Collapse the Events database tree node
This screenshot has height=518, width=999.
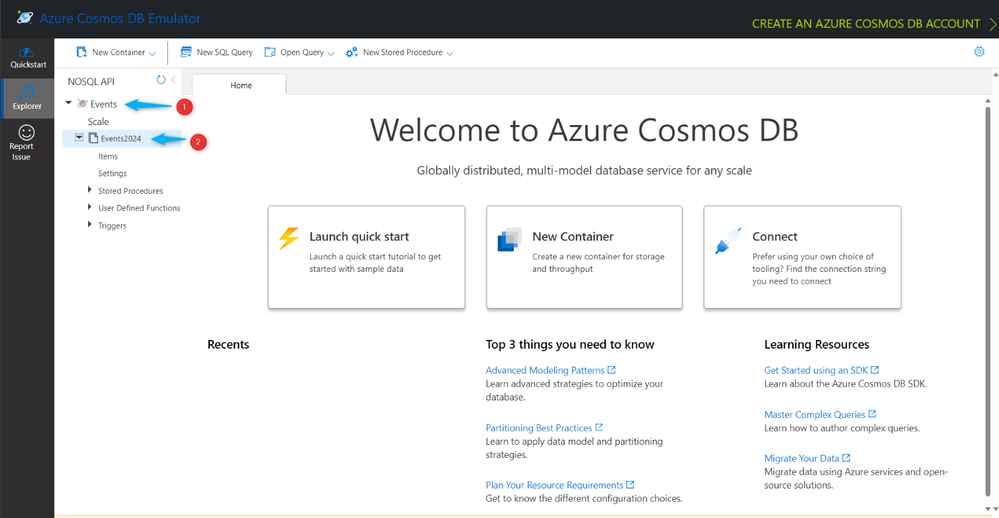pyautogui.click(x=69, y=103)
